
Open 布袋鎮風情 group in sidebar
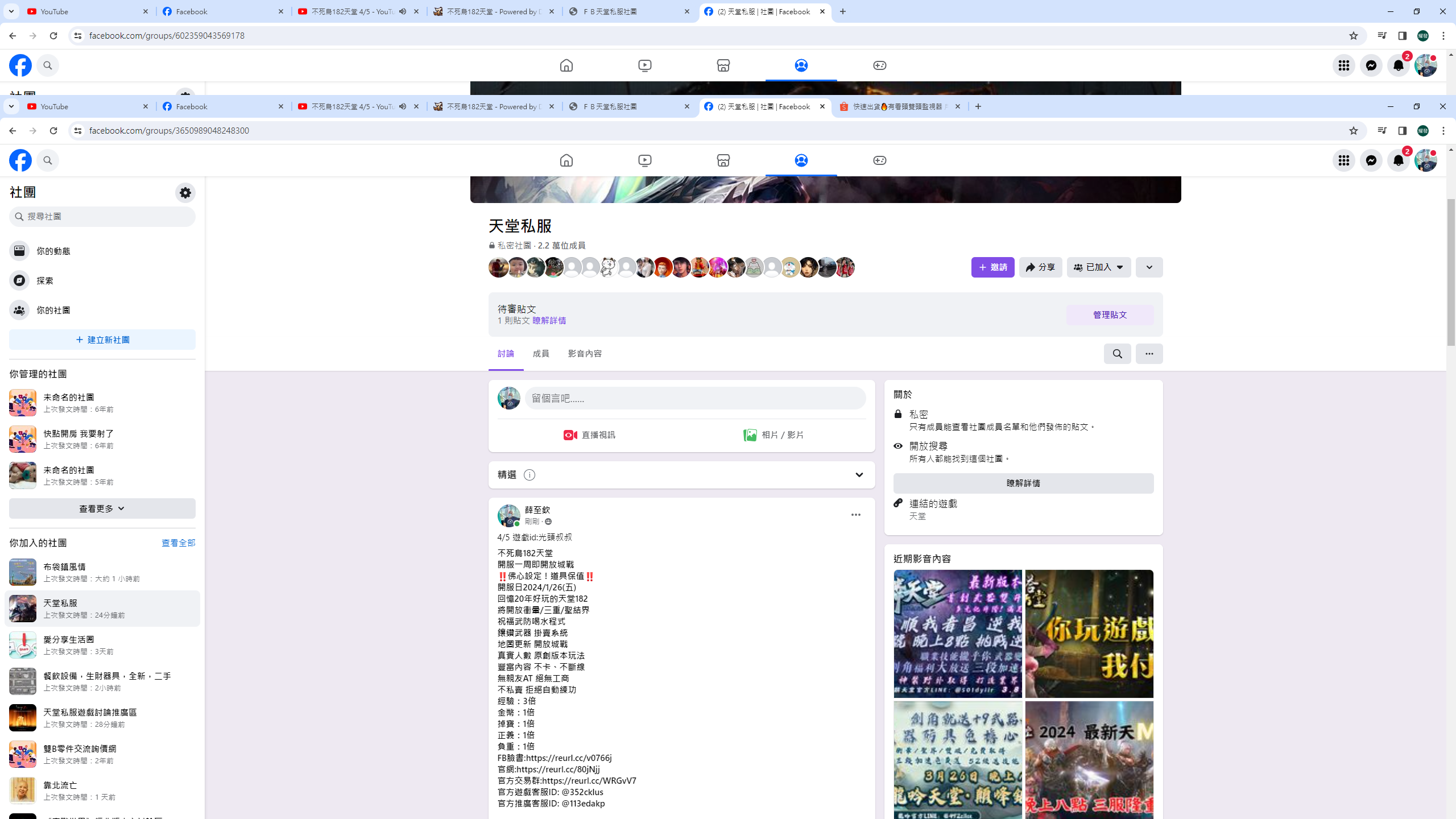point(102,572)
